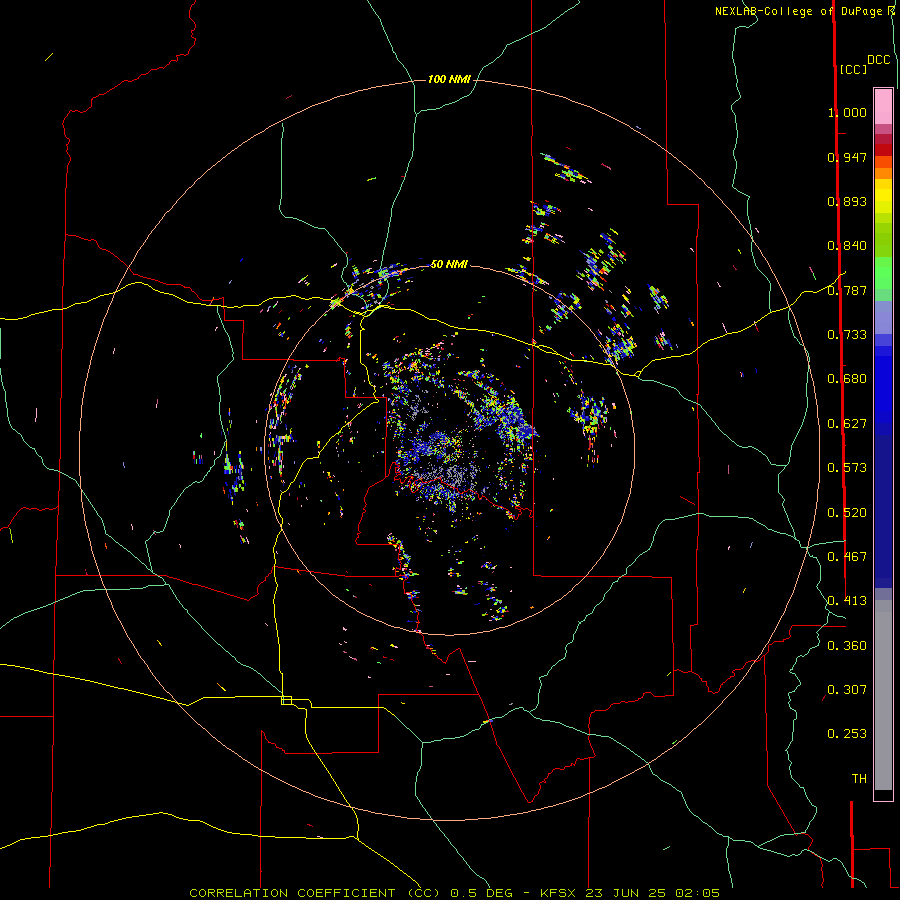Click the 0.413 color scale value
The width and height of the screenshot is (900, 900).
(x=847, y=601)
